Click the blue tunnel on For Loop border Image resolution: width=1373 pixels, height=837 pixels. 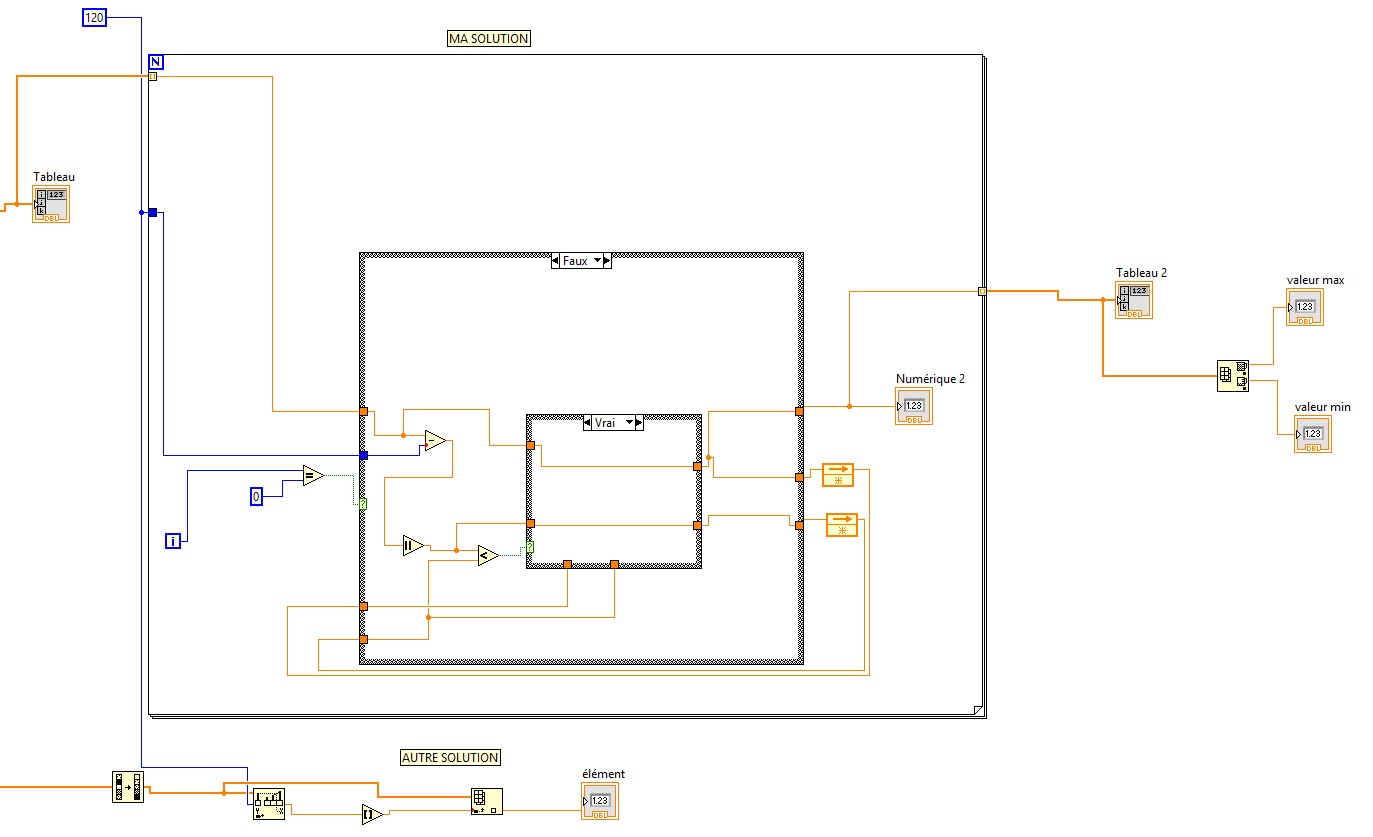pos(152,212)
